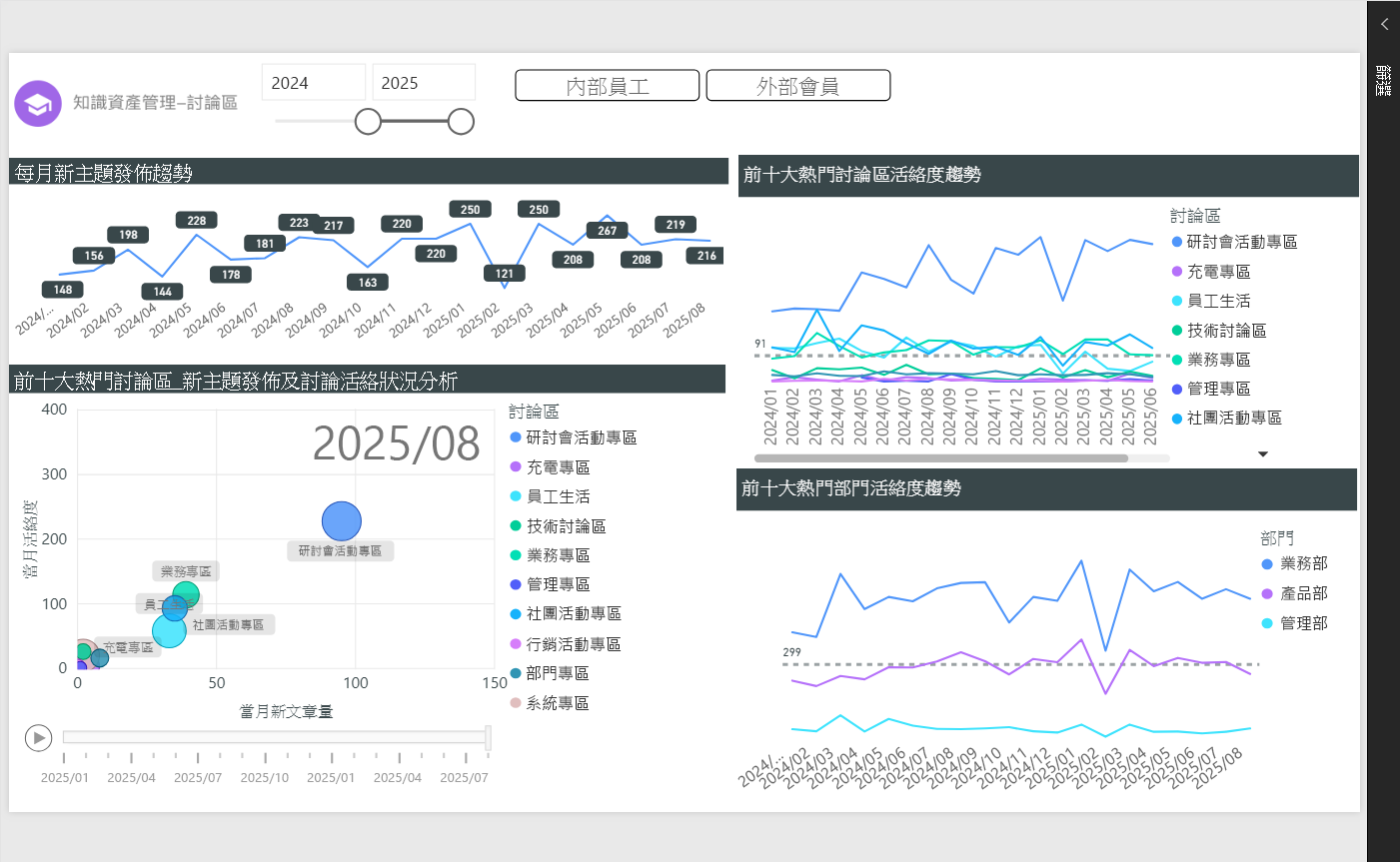Select 業務部 in department legend
The height and width of the screenshot is (862, 1400).
pyautogui.click(x=1295, y=563)
